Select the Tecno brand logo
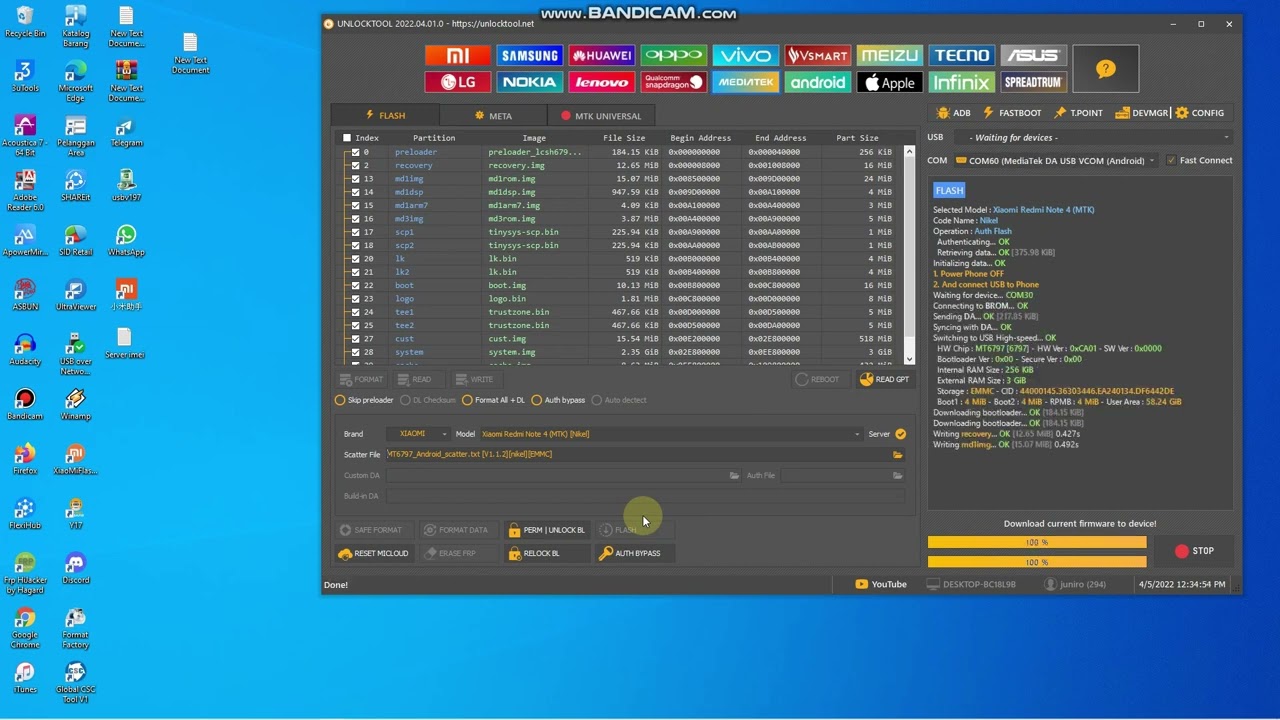The height and width of the screenshot is (720, 1280). point(961,56)
